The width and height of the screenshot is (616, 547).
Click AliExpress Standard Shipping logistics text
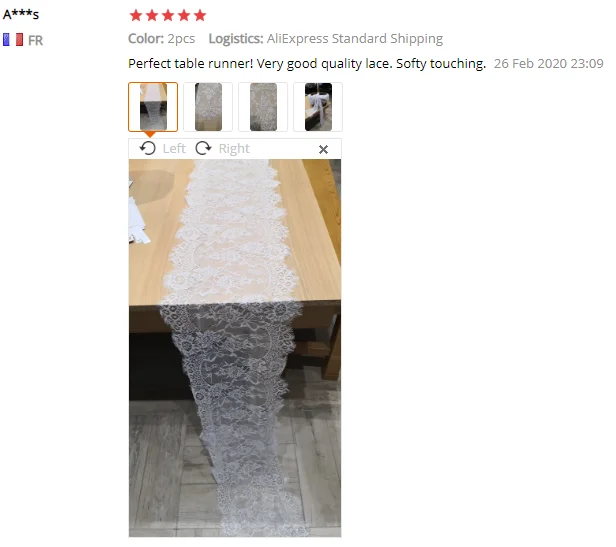coord(355,39)
